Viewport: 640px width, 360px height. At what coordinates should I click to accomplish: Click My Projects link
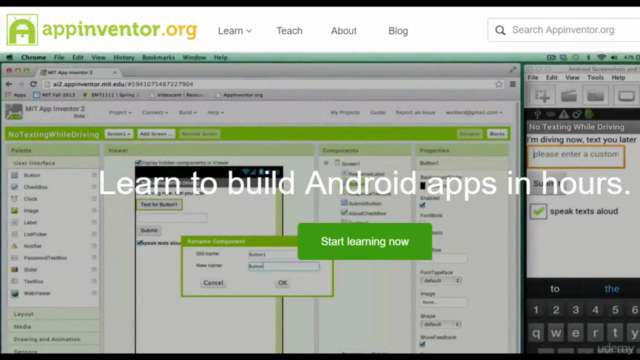tap(345, 112)
